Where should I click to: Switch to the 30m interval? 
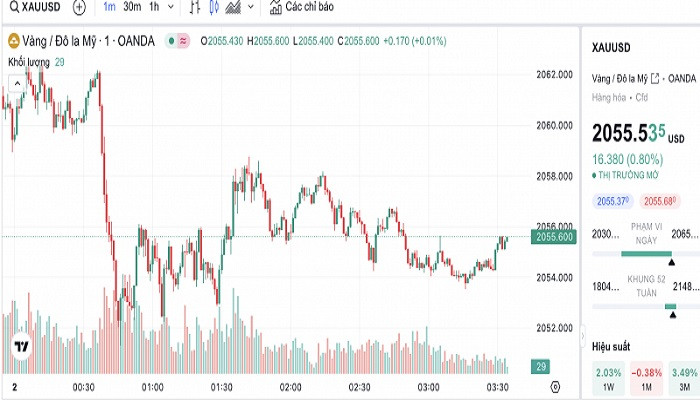click(x=132, y=7)
